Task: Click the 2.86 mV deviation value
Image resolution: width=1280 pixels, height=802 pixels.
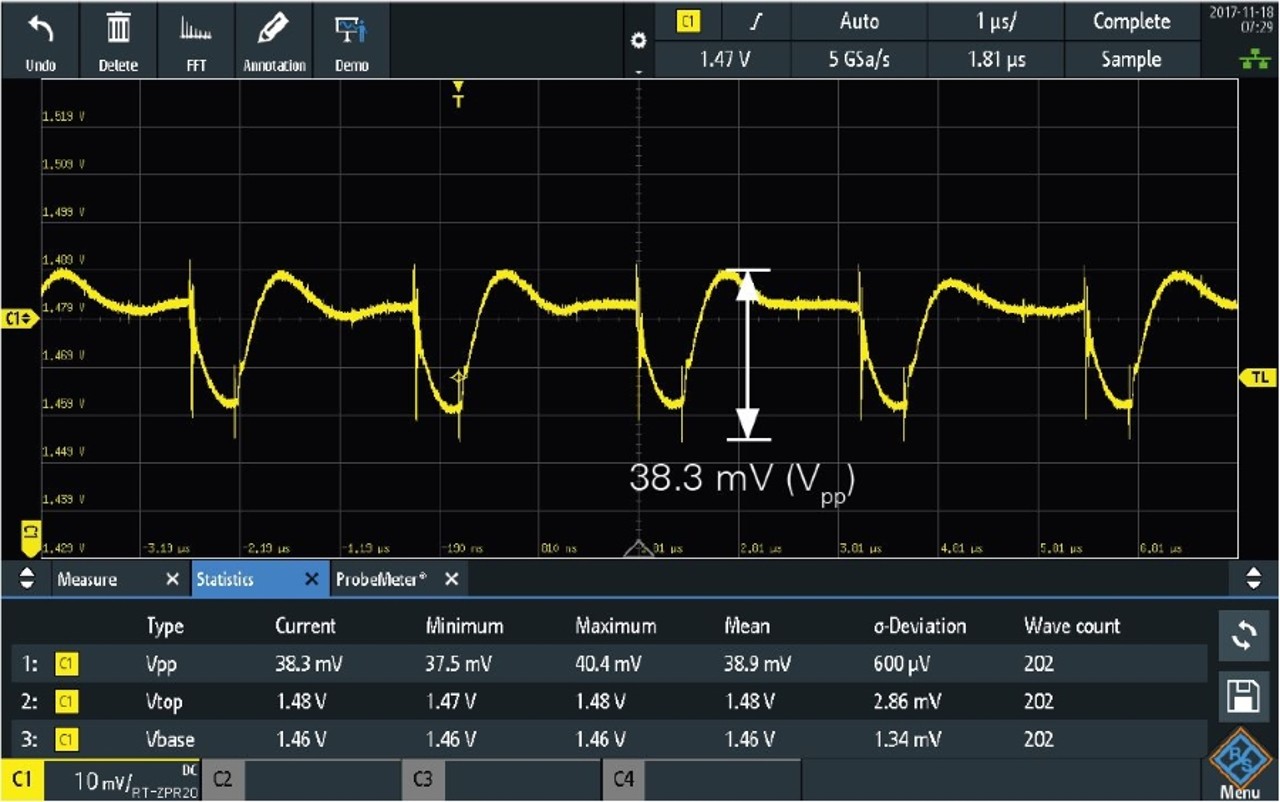Action: click(908, 702)
